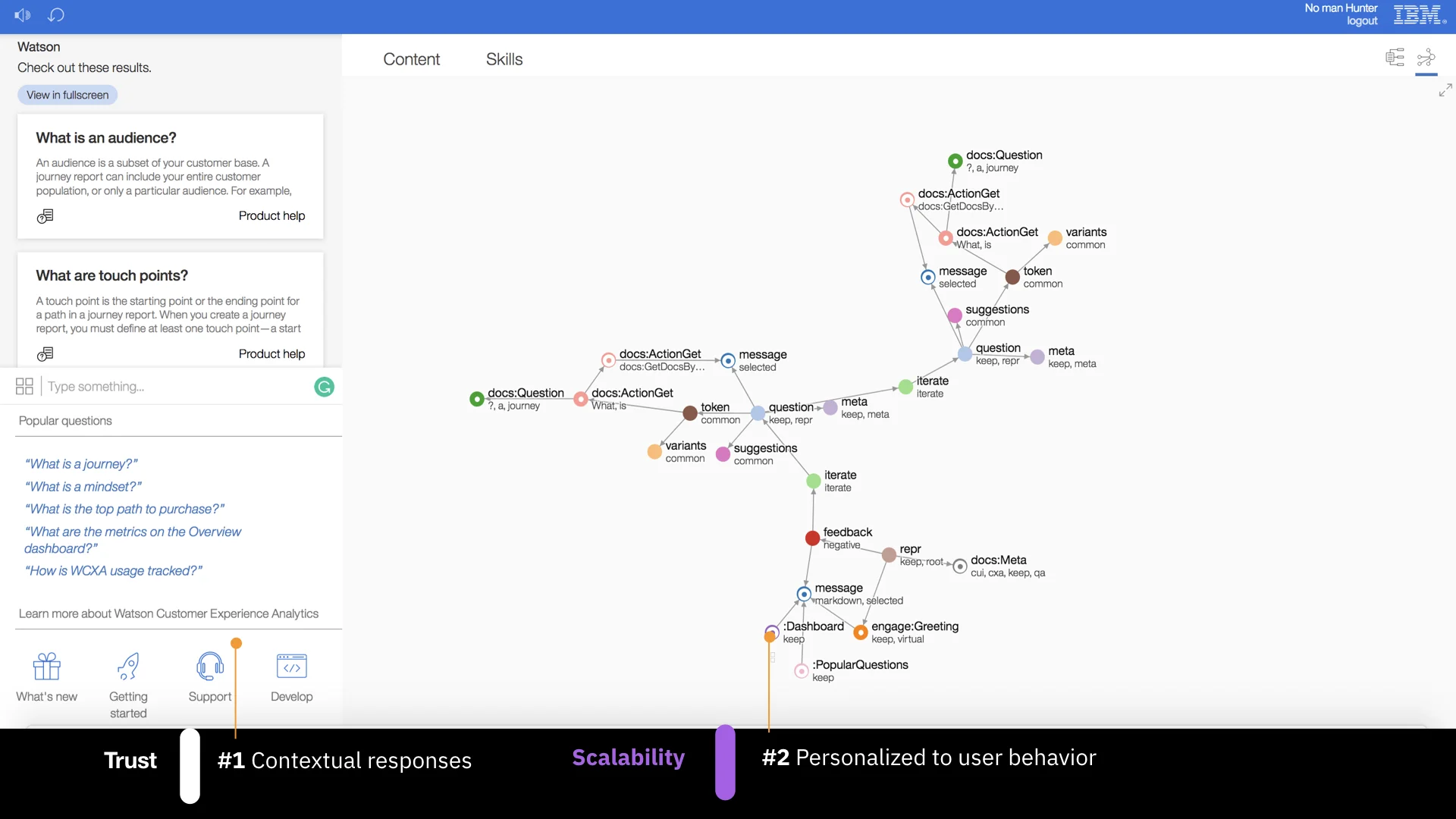Open the Getting started rocket icon

pos(128,667)
